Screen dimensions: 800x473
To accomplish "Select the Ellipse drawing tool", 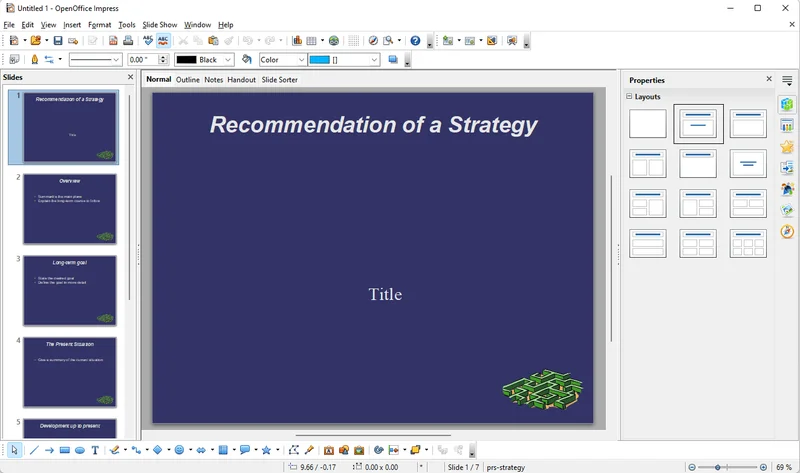I will click(80, 450).
